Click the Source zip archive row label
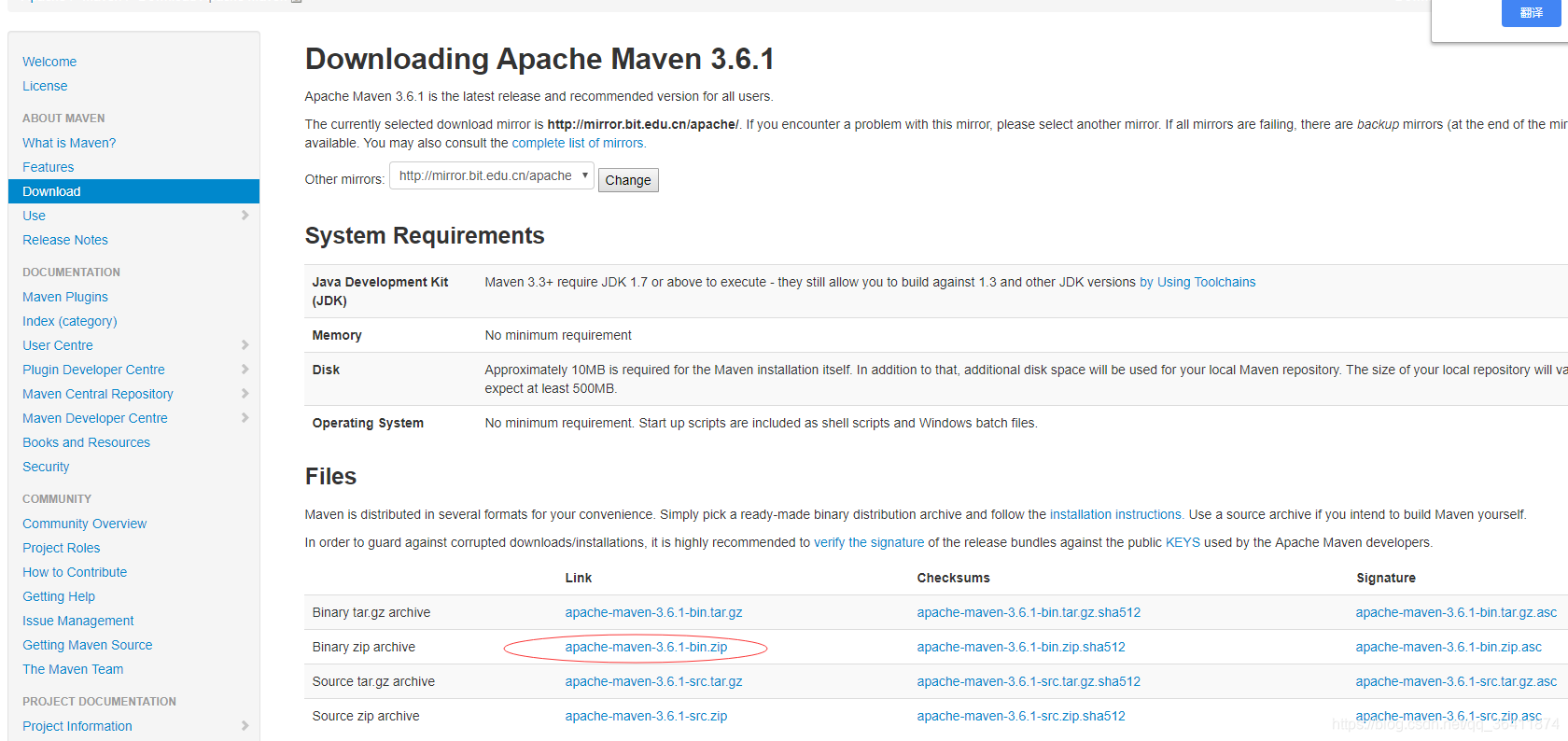 366,716
